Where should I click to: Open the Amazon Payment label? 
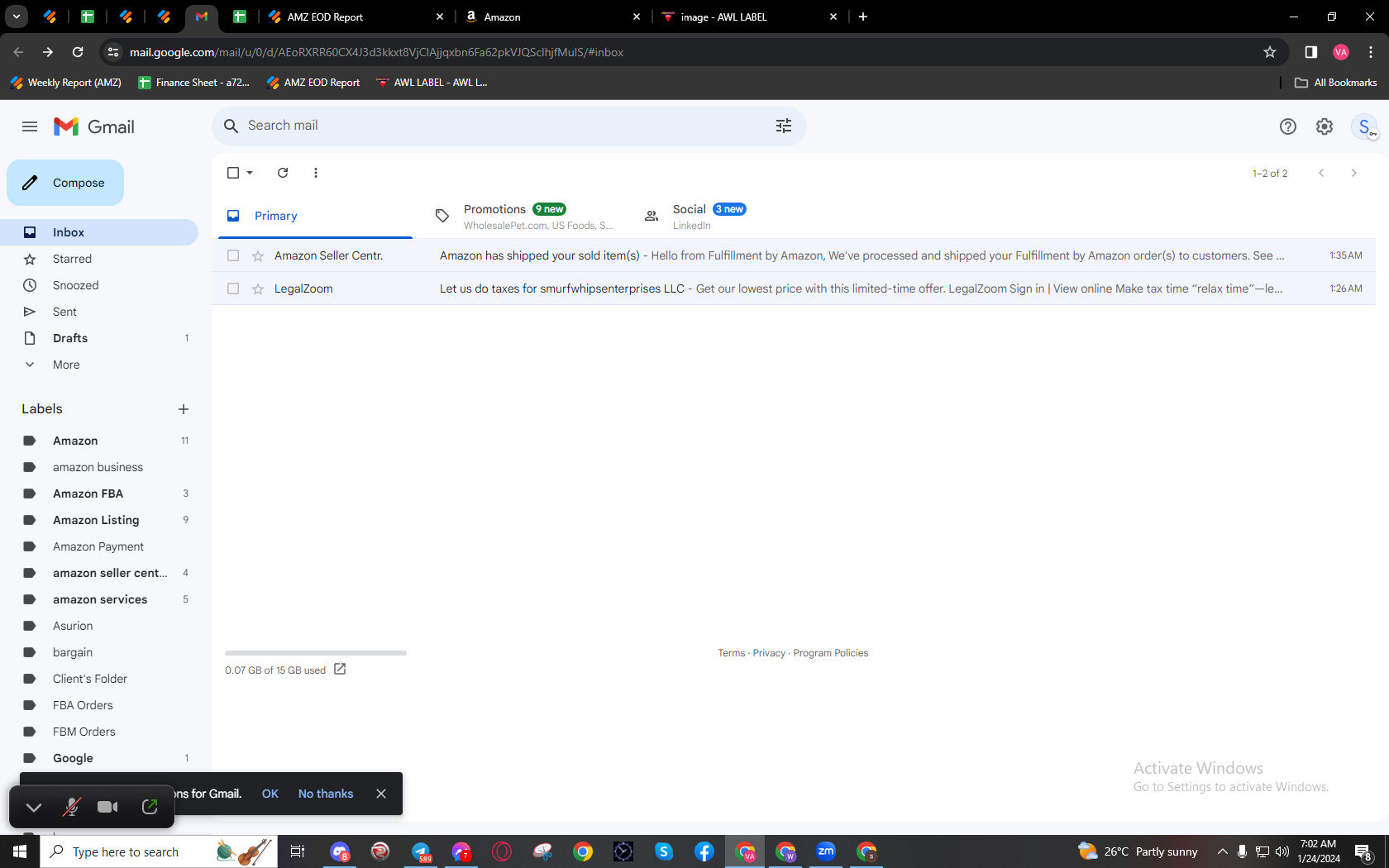99,546
